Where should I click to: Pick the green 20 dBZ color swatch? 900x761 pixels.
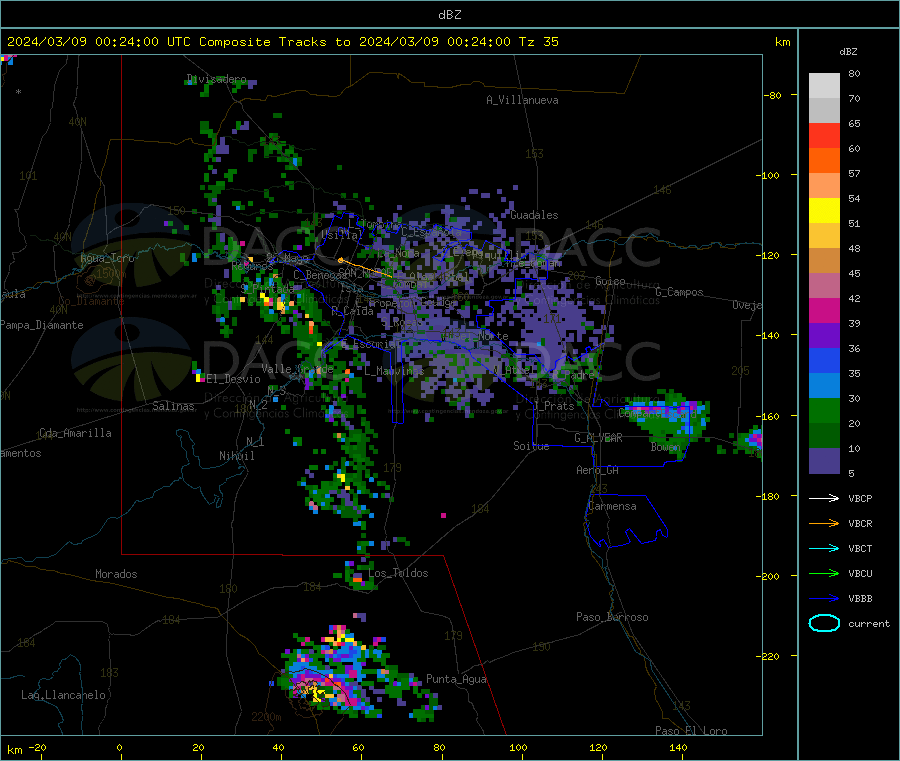coord(824,410)
